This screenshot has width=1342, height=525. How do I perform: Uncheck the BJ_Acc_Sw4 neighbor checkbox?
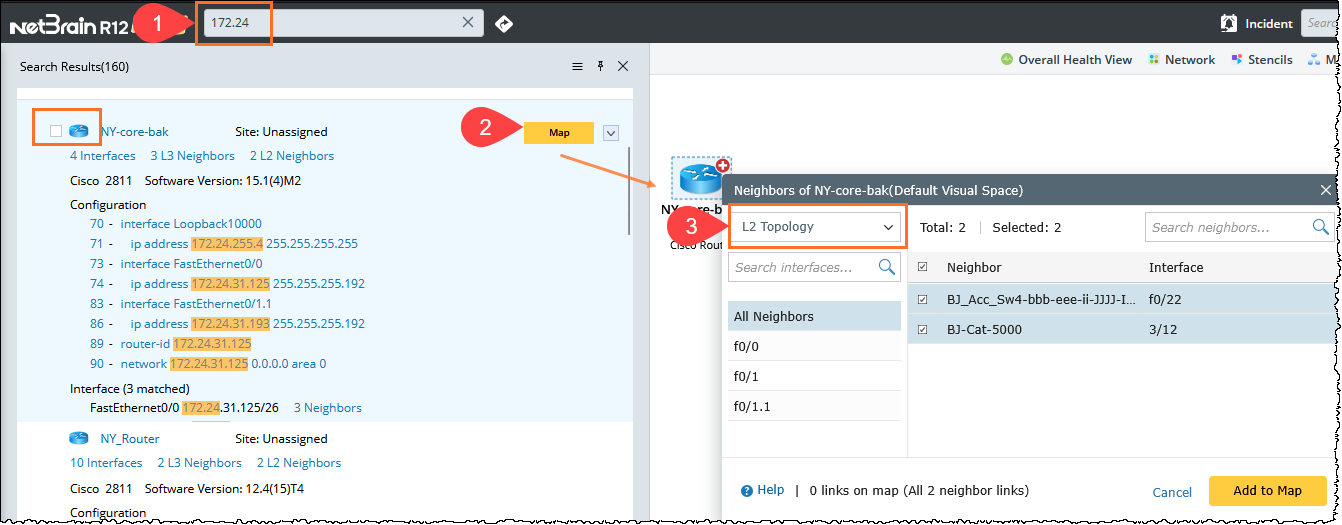(923, 299)
